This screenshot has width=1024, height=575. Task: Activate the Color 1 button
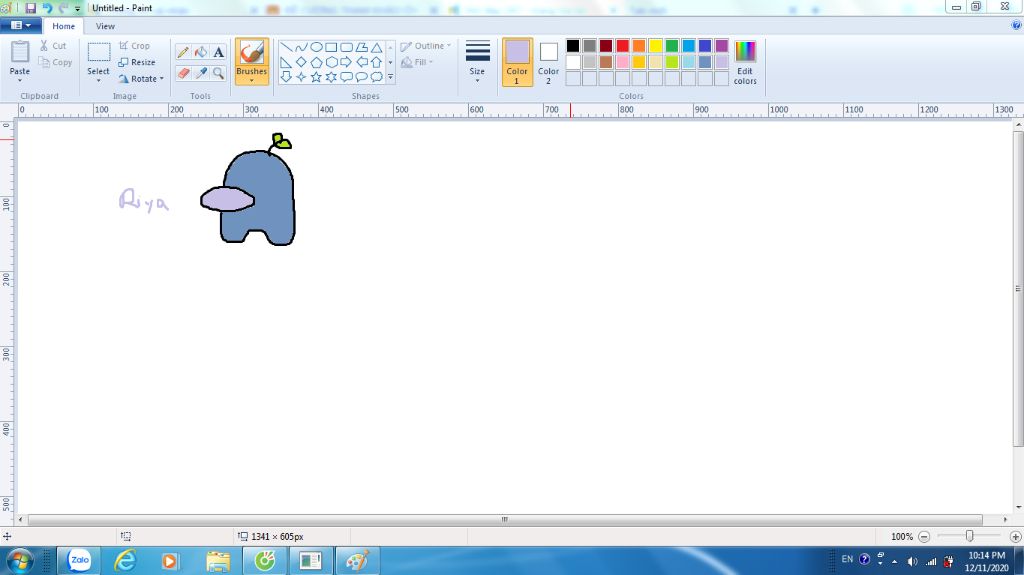tap(517, 62)
